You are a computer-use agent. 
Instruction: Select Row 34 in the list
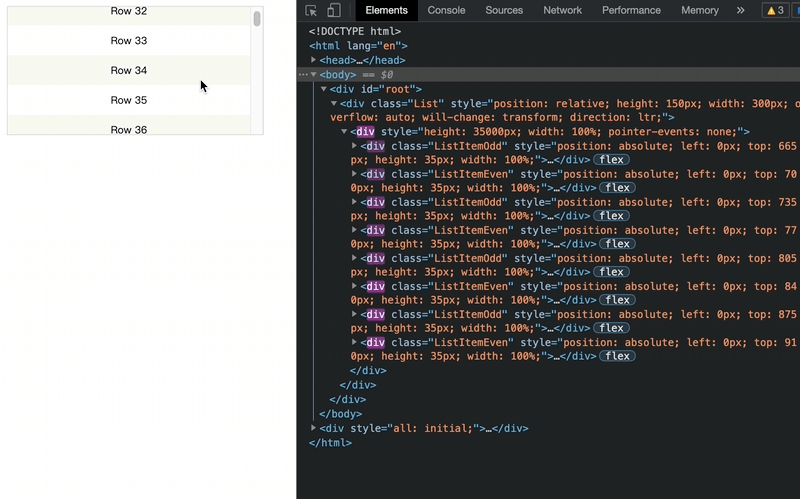(129, 70)
